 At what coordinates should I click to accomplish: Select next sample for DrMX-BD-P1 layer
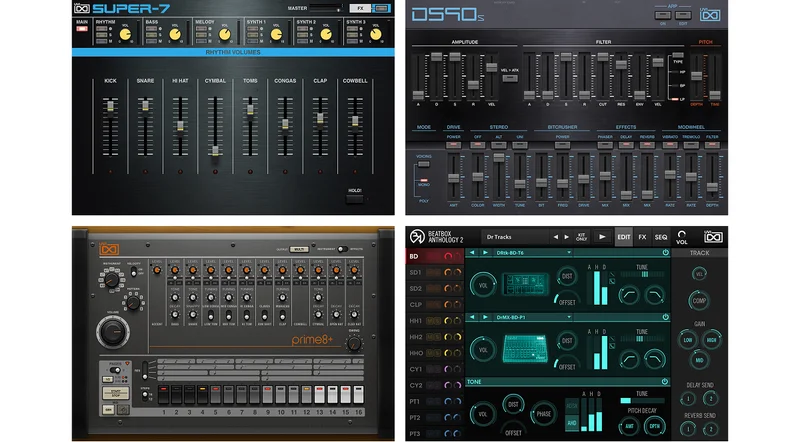(485, 317)
